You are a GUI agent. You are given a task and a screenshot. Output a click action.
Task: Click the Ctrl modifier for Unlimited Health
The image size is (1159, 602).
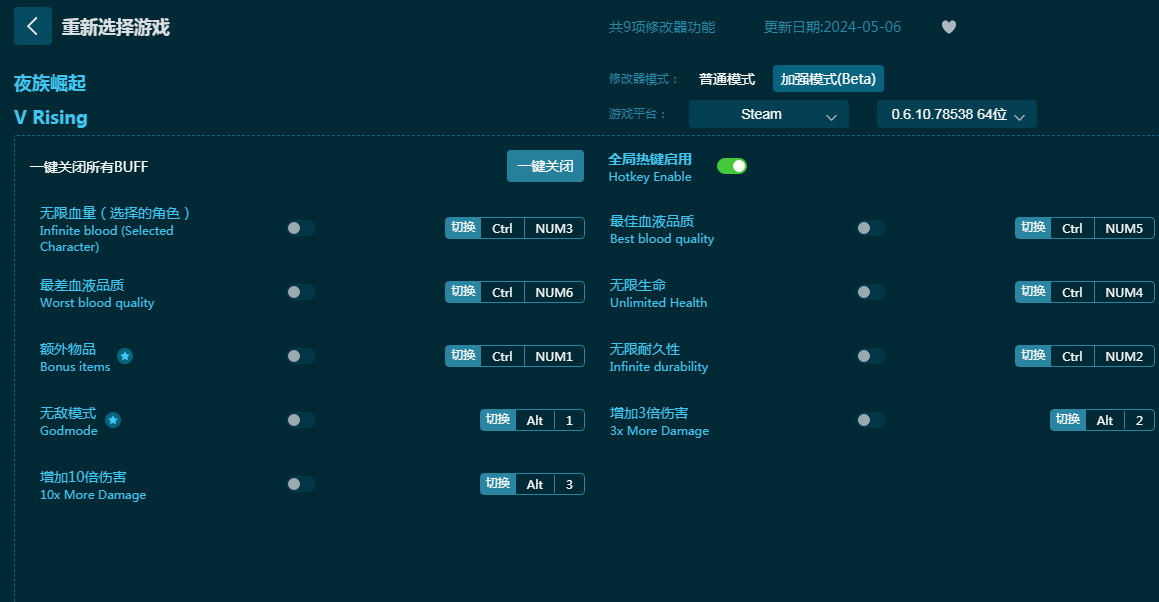pyautogui.click(x=1073, y=292)
